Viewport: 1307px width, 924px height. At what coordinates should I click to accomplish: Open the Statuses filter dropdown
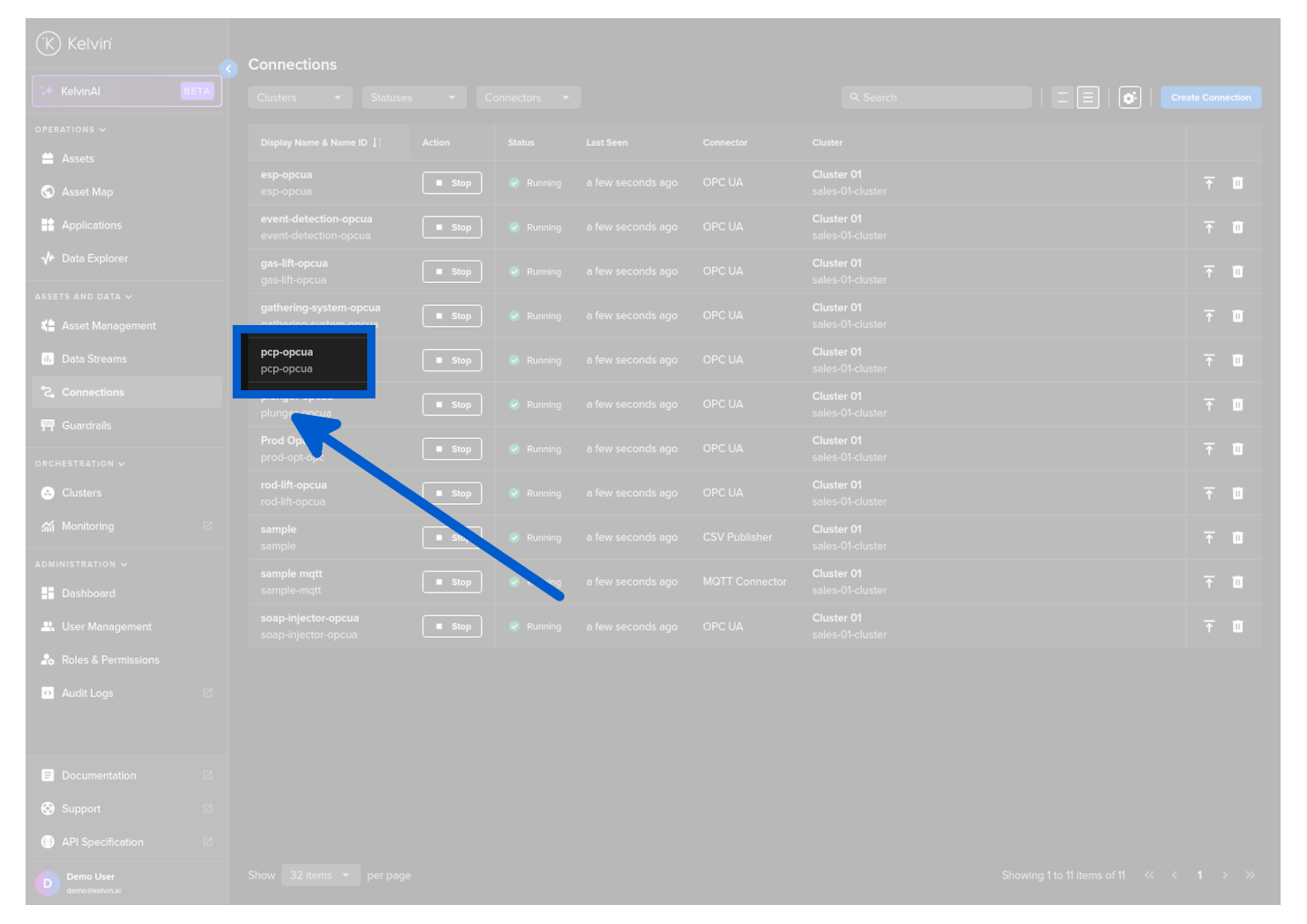coord(413,97)
